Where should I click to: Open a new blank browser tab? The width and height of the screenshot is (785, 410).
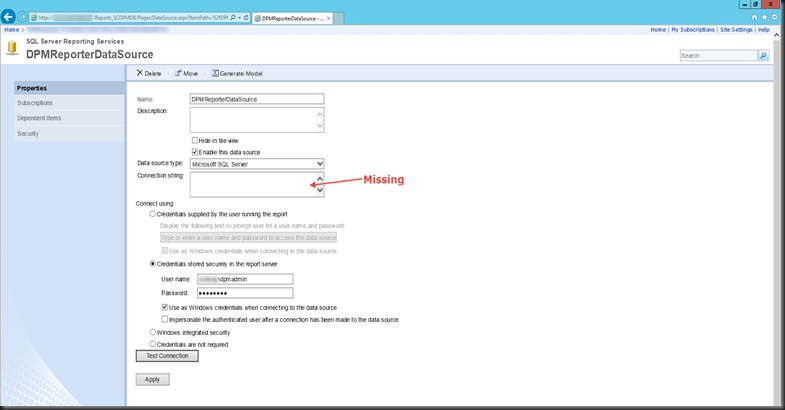[338, 19]
